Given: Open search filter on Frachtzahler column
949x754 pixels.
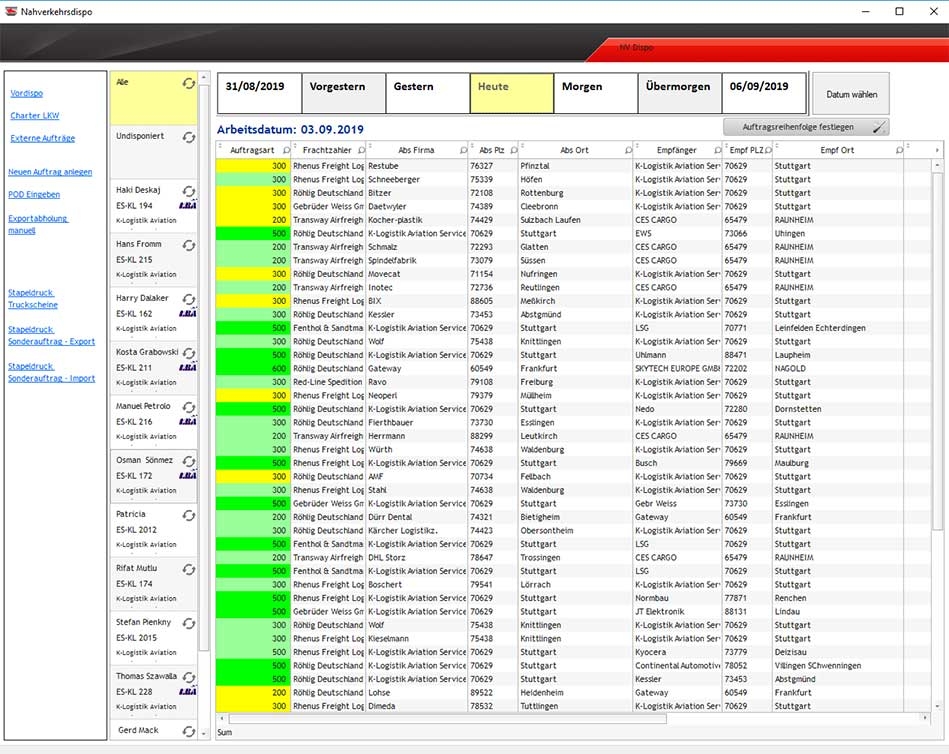Looking at the screenshot, I should [361, 150].
